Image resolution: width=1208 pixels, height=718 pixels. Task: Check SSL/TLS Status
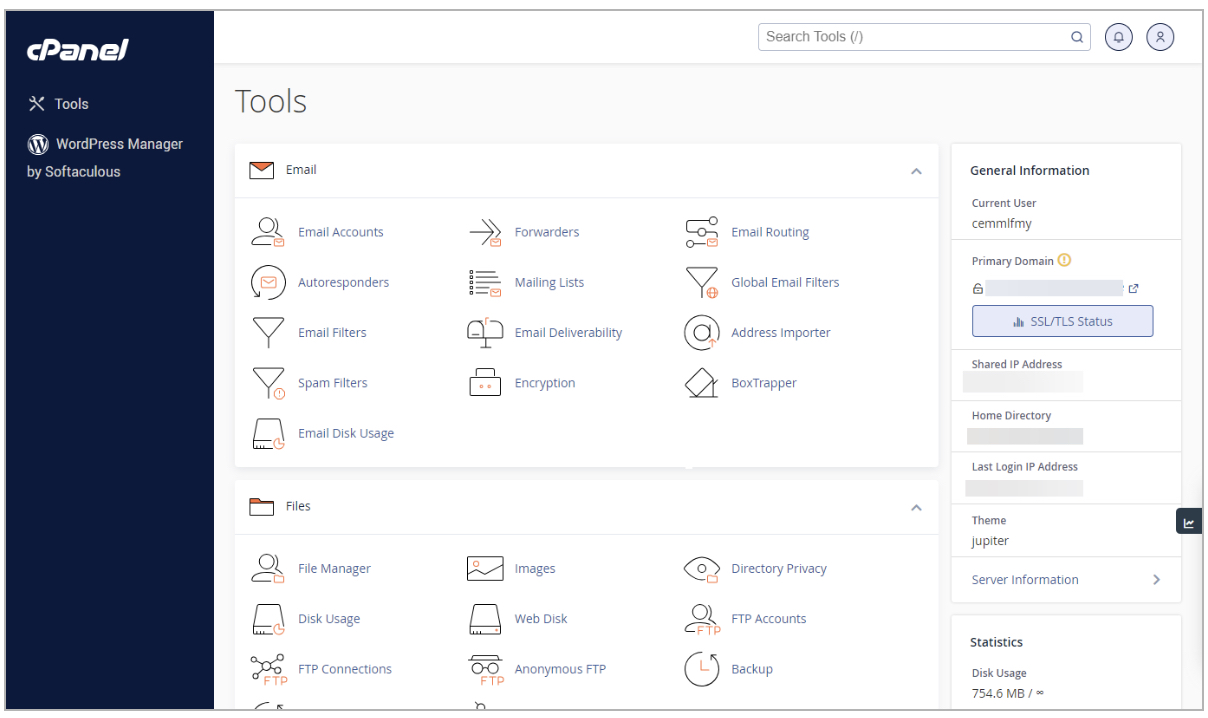[1062, 320]
